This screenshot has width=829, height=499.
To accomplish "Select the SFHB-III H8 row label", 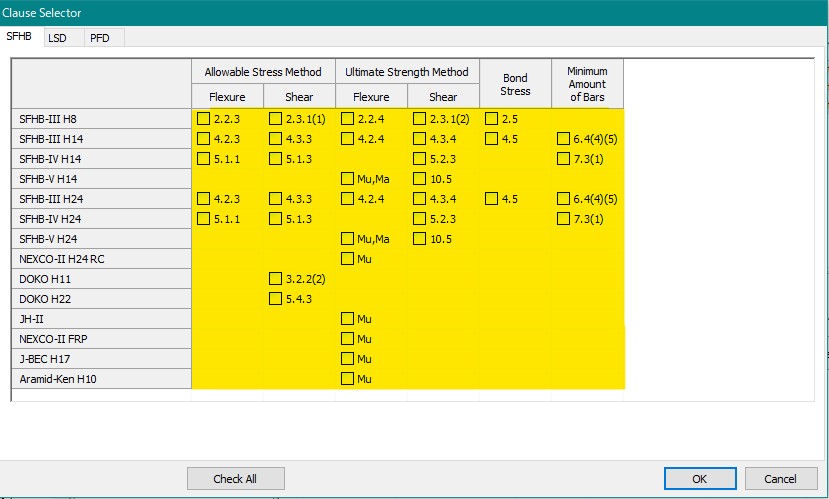I will click(102, 119).
